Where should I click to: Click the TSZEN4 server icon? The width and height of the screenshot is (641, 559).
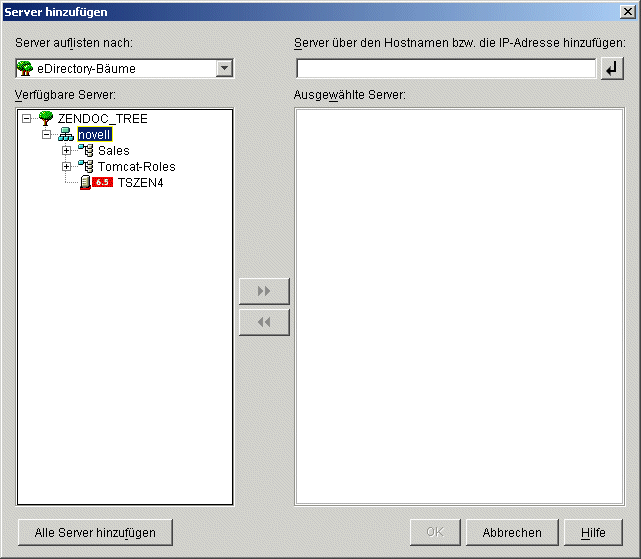click(x=85, y=182)
